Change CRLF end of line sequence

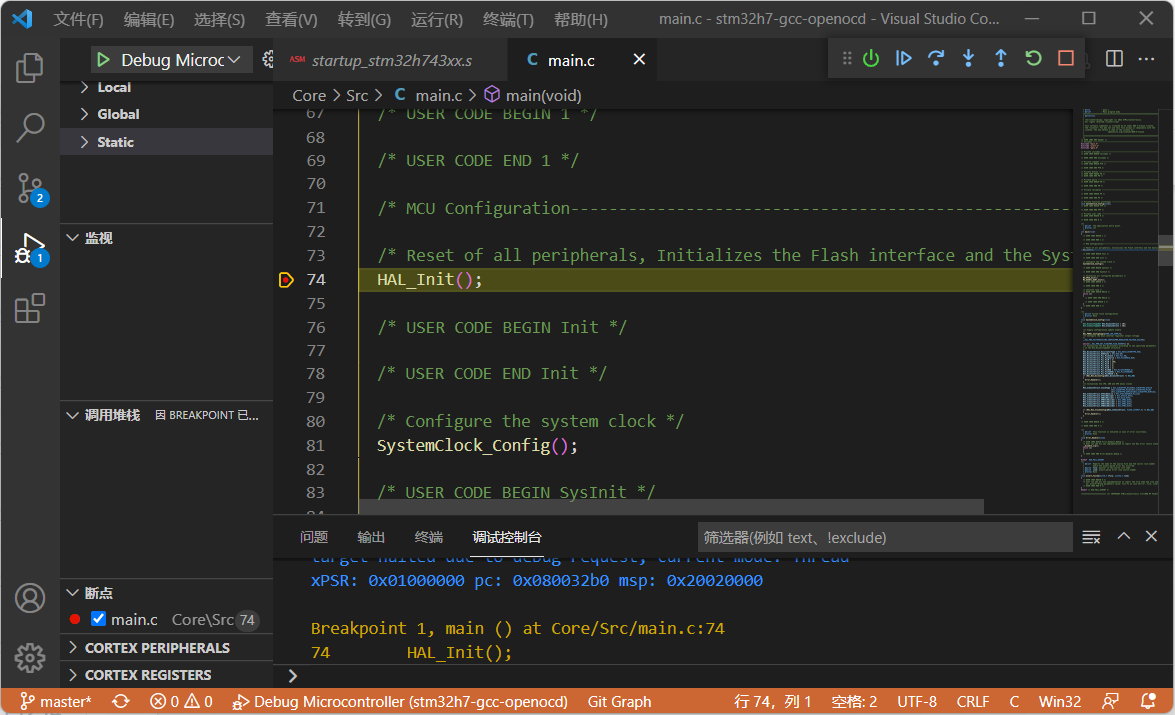pos(973,702)
